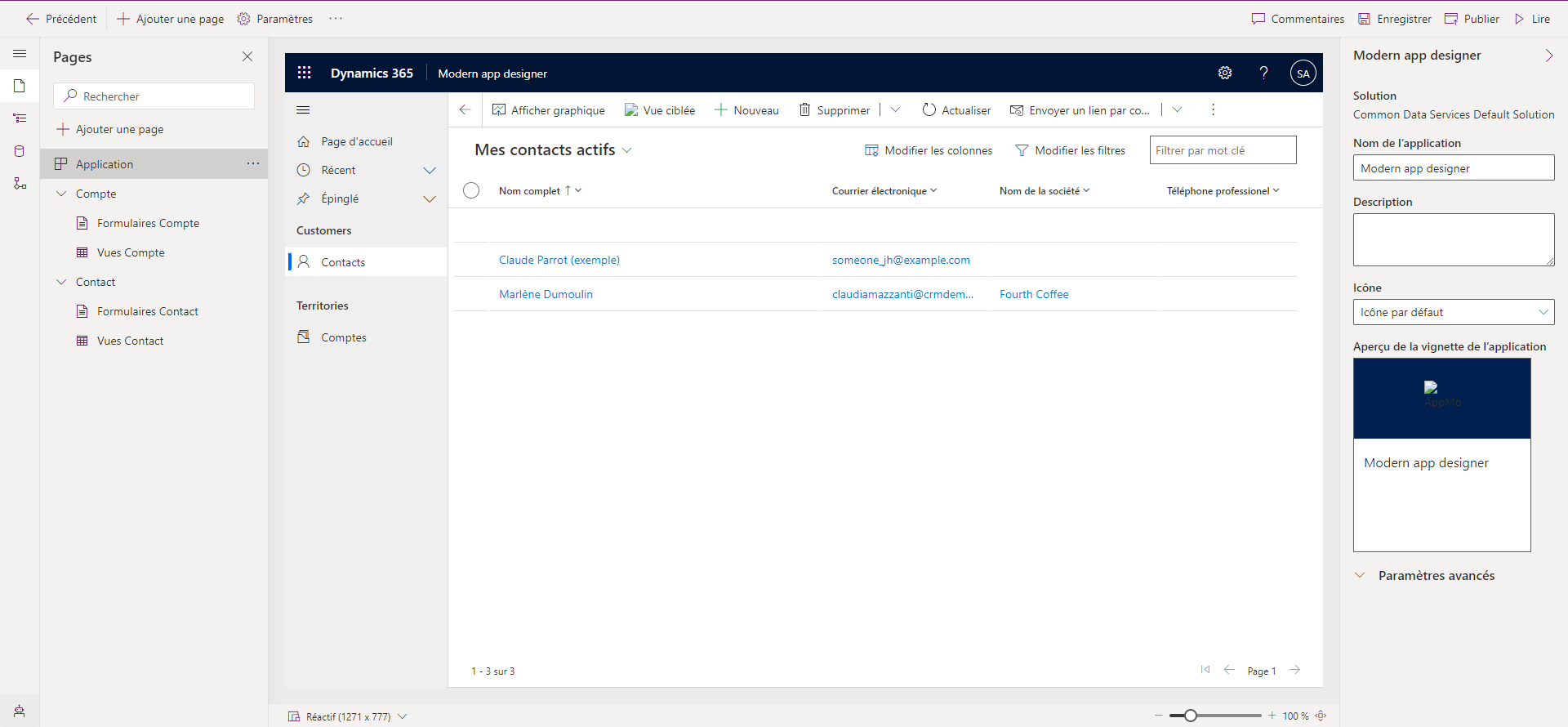Click Publier
The image size is (1568, 727).
click(1472, 19)
